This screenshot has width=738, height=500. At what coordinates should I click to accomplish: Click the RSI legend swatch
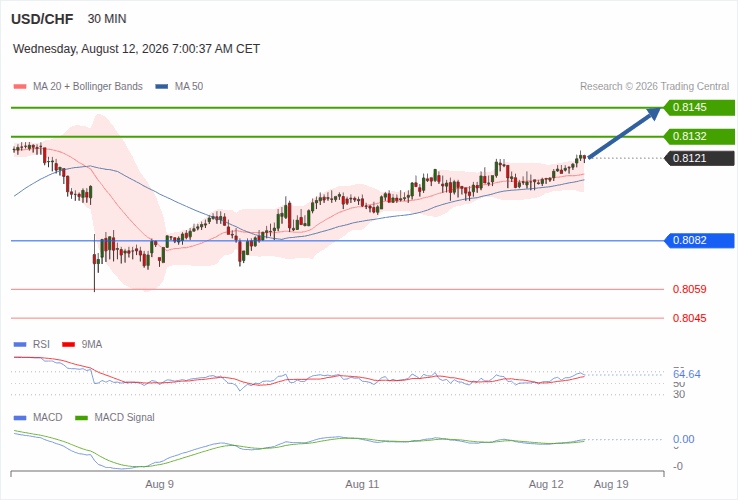click(x=20, y=345)
